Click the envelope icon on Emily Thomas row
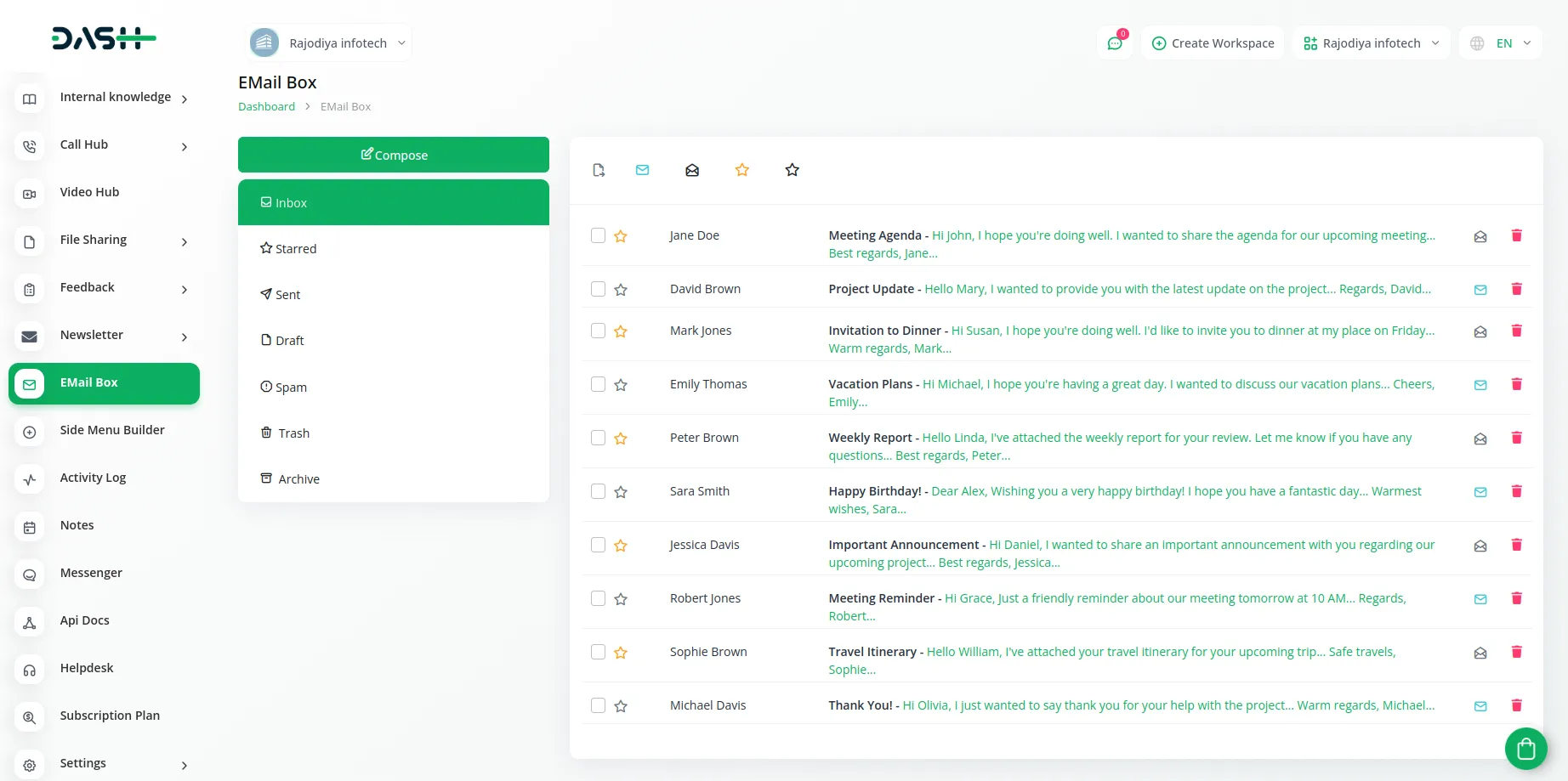This screenshot has width=1568, height=781. point(1480,385)
